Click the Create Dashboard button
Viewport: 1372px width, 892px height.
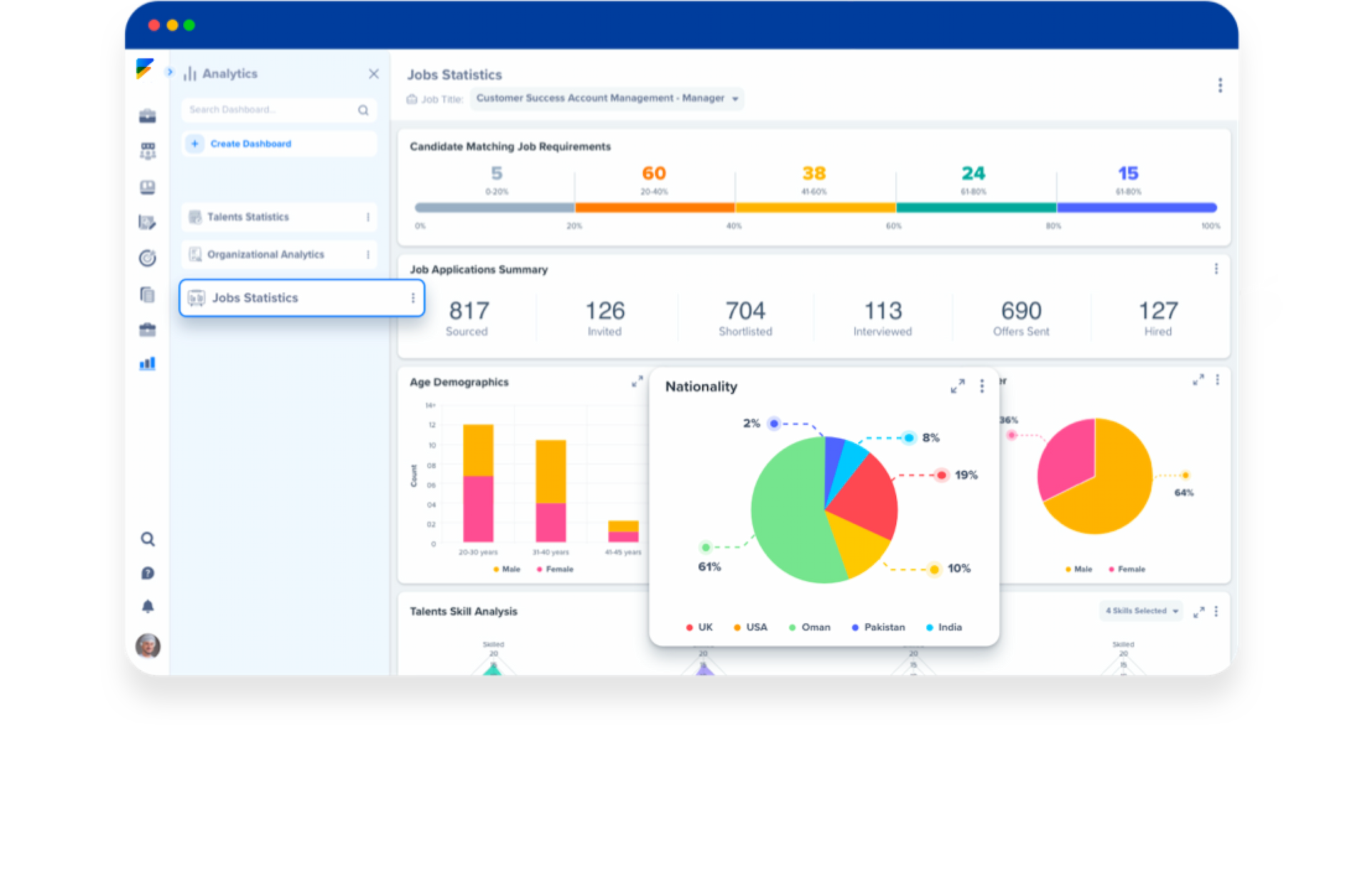279,144
